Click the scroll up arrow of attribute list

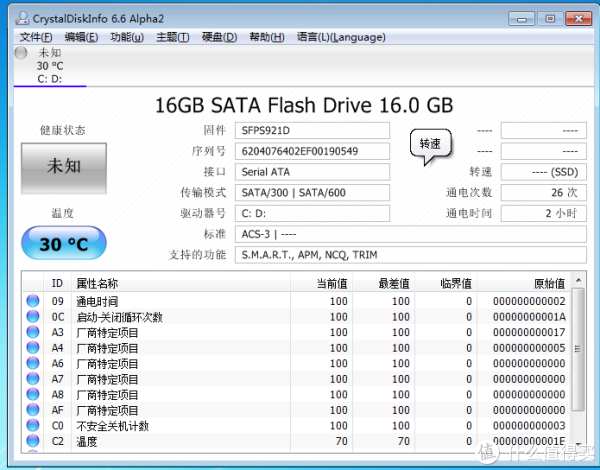[x=578, y=281]
